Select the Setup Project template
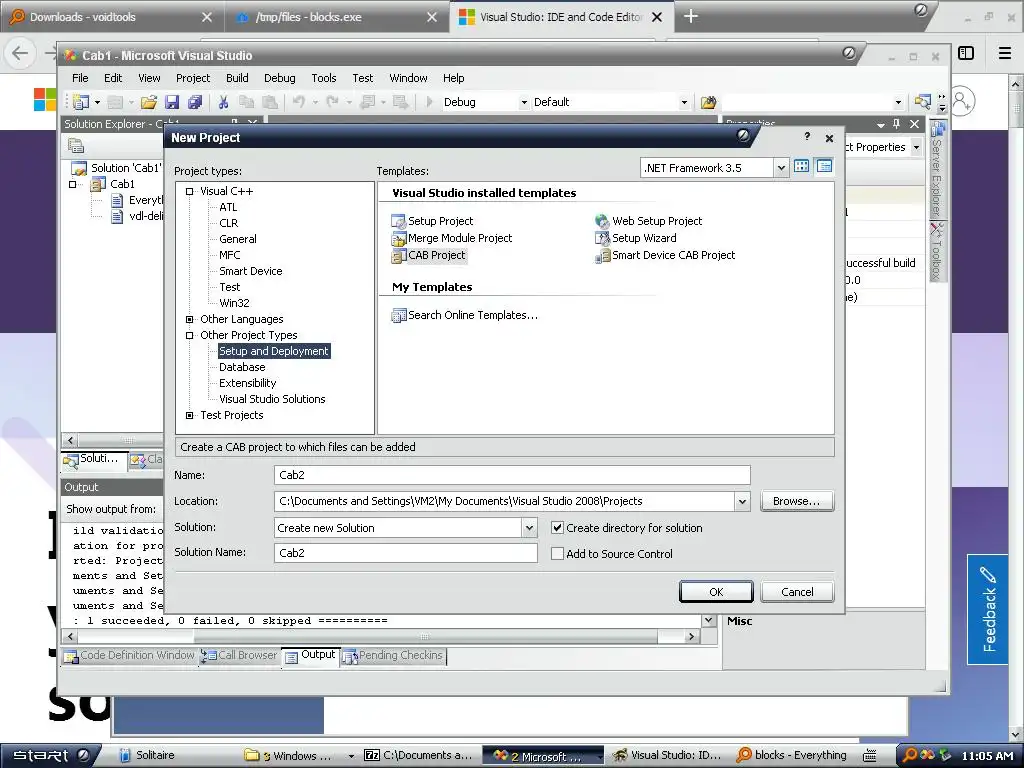This screenshot has height=768, width=1024. 432,221
